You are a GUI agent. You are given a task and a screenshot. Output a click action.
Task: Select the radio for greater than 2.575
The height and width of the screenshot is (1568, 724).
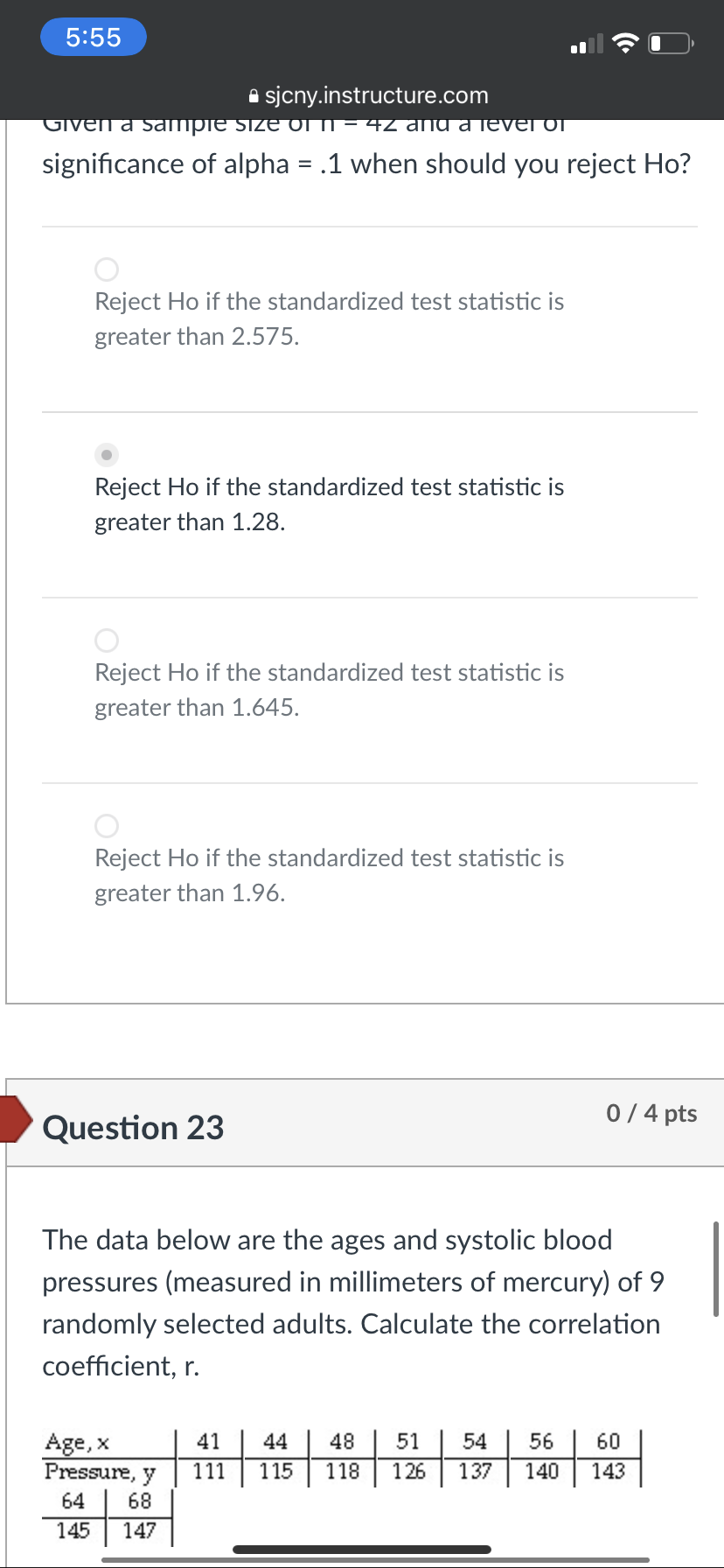107,269
